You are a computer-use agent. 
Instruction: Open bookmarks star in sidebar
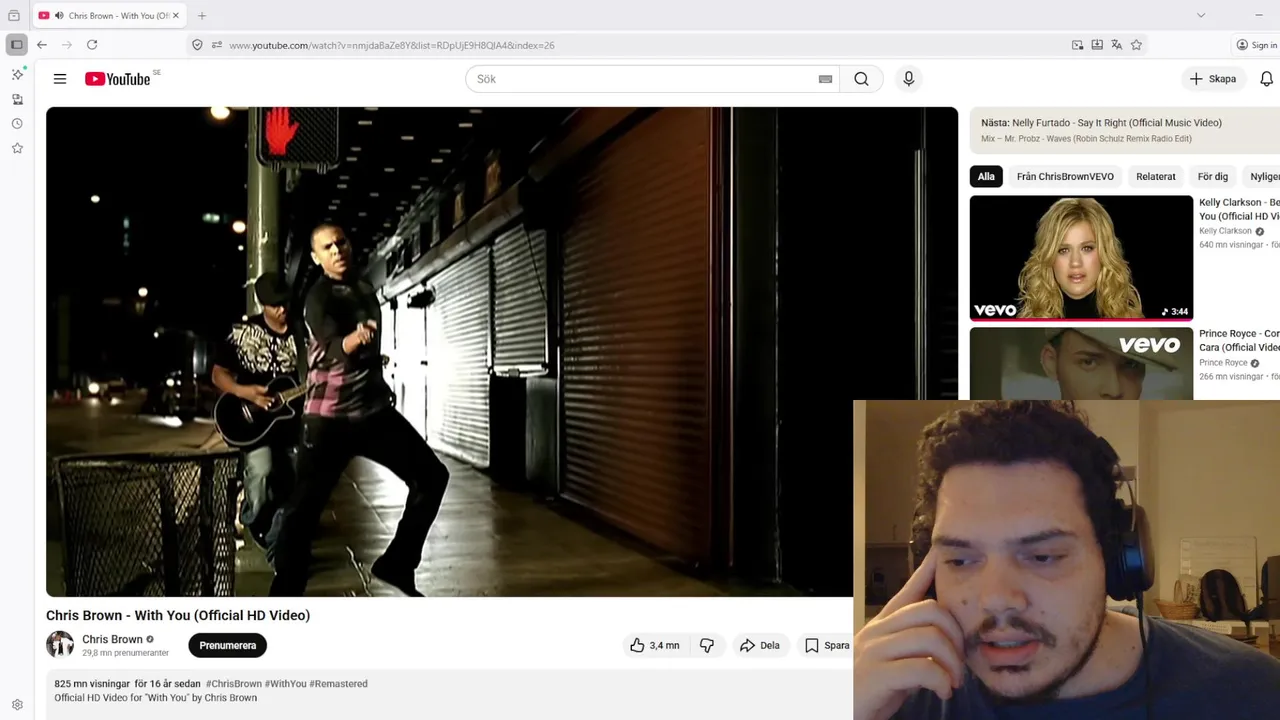pos(17,148)
